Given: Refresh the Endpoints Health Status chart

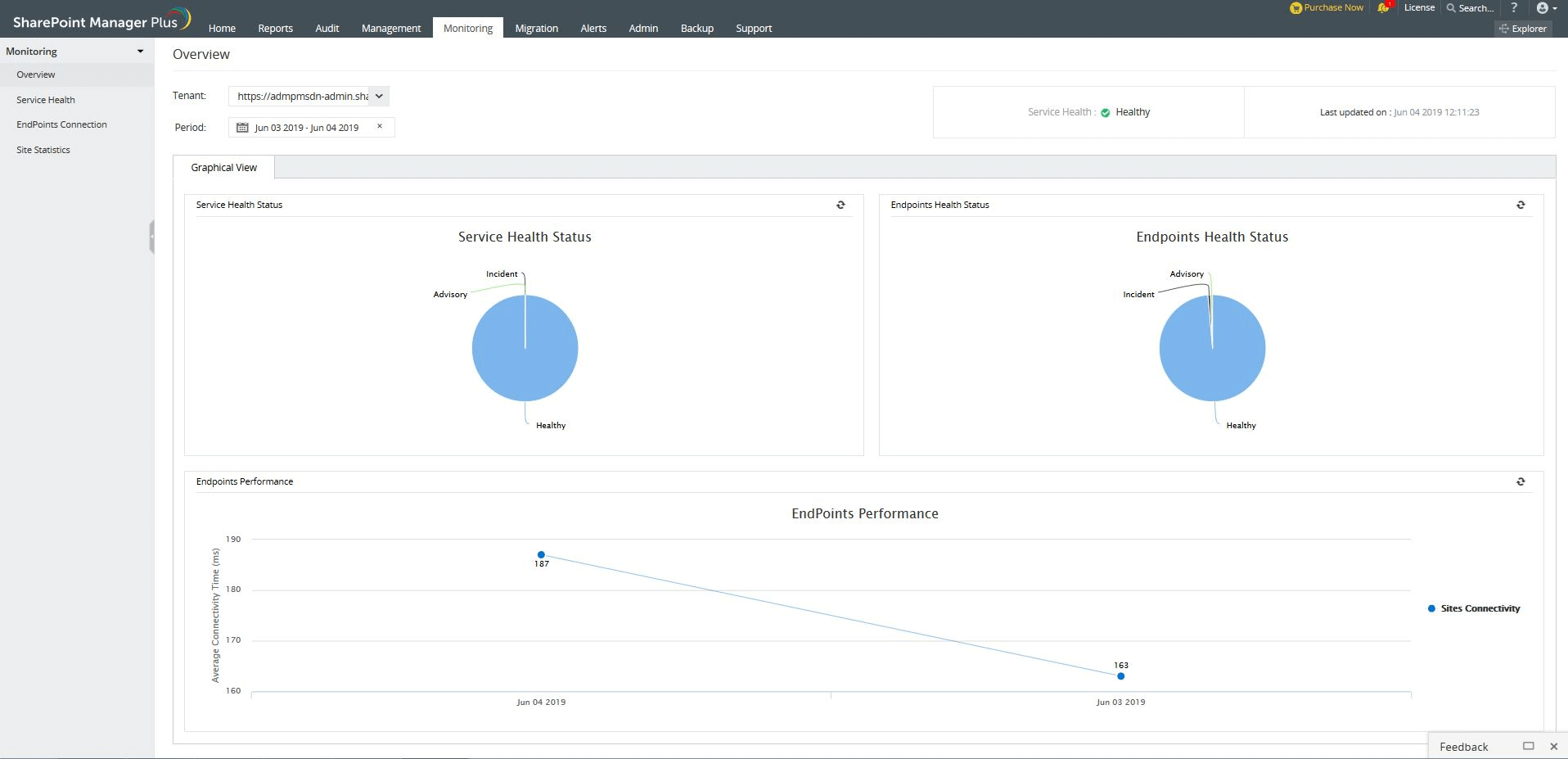Looking at the screenshot, I should [1521, 206].
